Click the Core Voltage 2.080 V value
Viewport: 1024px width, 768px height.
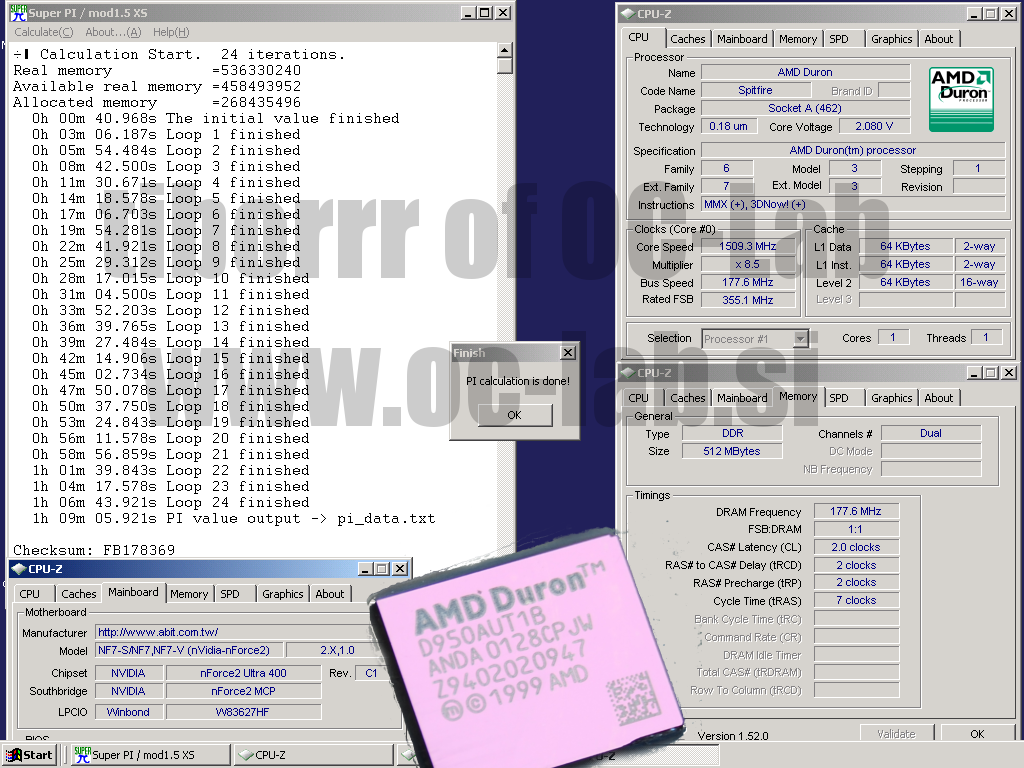[874, 127]
